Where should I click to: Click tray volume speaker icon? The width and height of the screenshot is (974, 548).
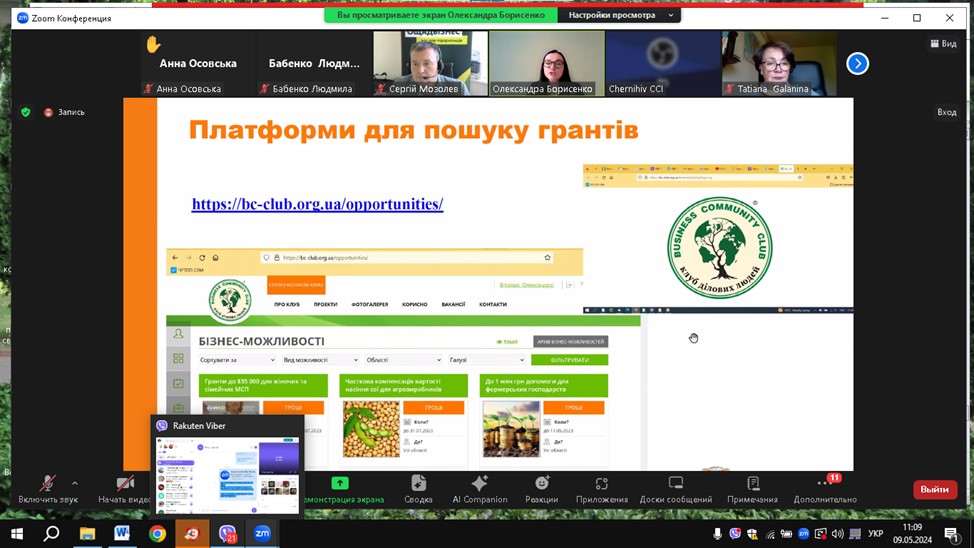coord(838,534)
